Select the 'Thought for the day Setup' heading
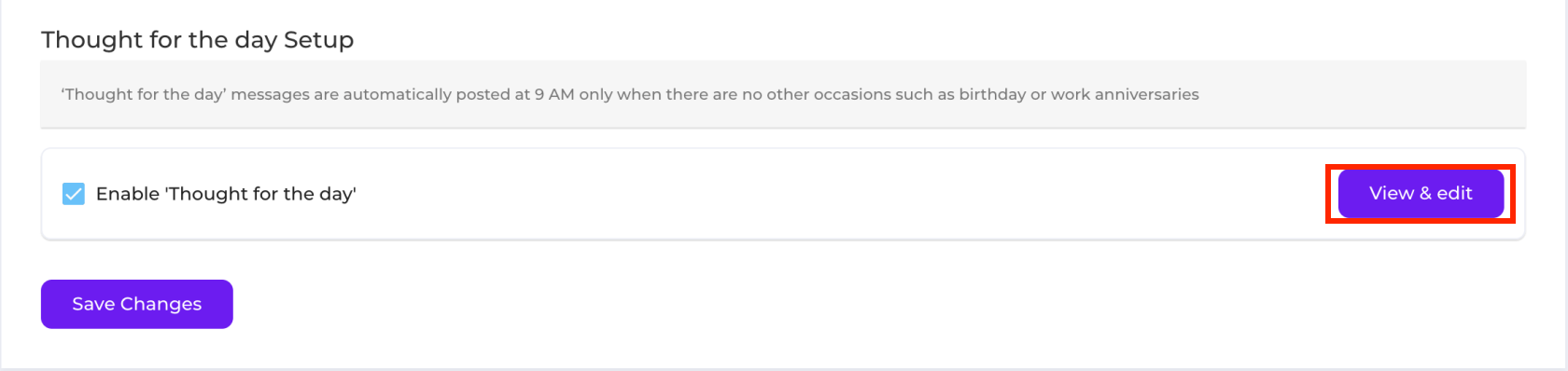This screenshot has height=371, width=1568. 198,40
